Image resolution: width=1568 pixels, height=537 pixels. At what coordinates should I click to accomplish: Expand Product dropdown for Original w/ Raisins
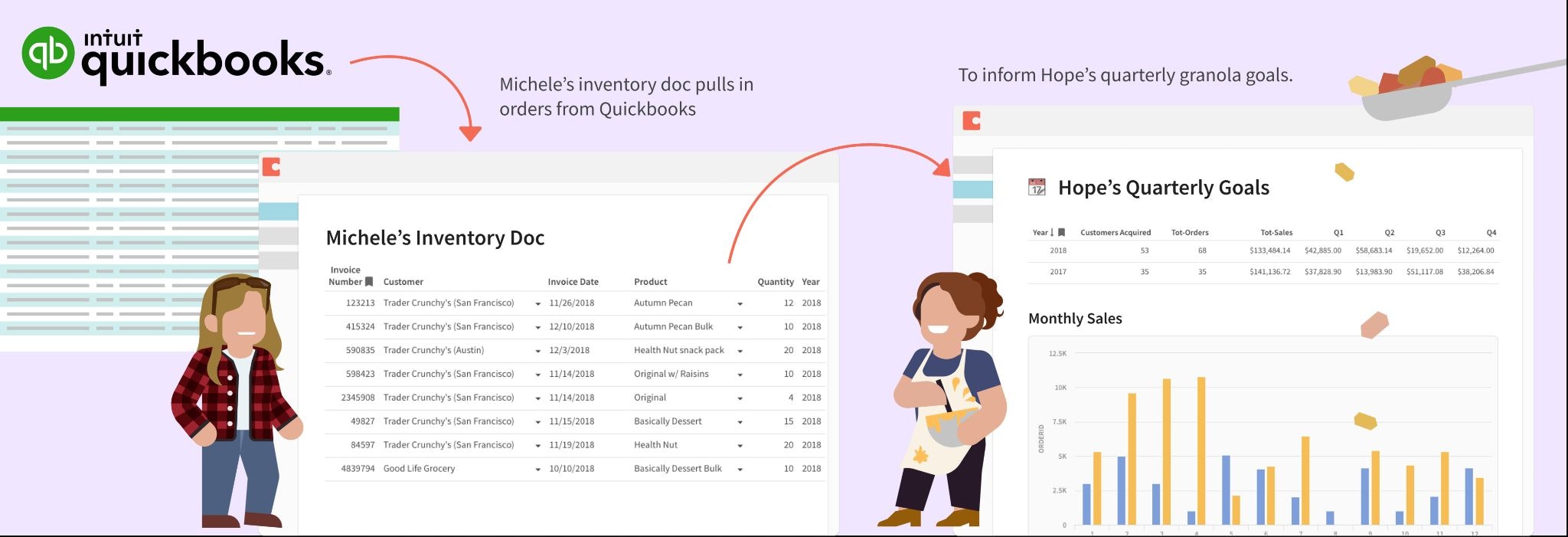(x=740, y=375)
